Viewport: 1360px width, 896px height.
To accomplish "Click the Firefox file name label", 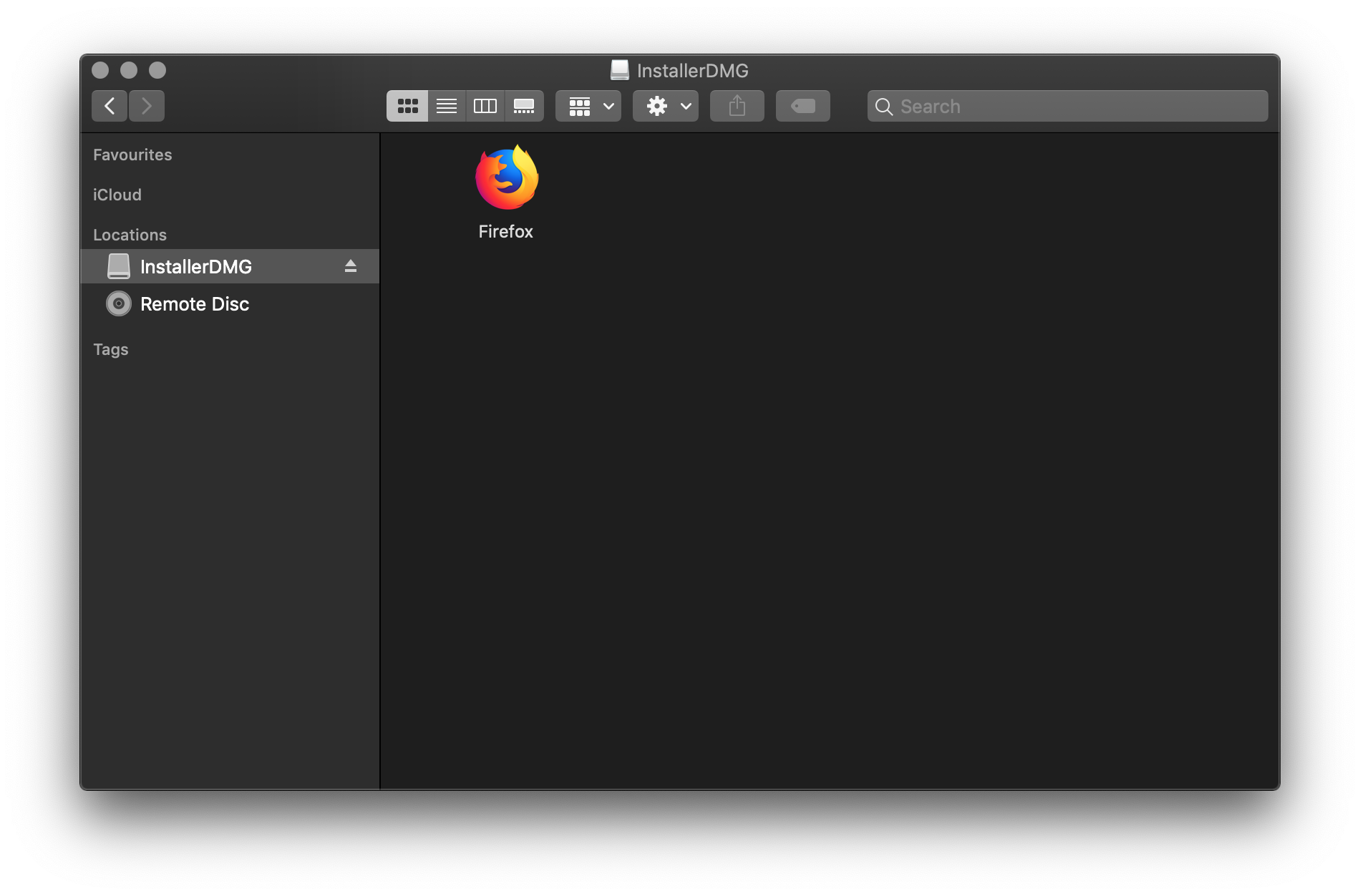I will point(506,231).
